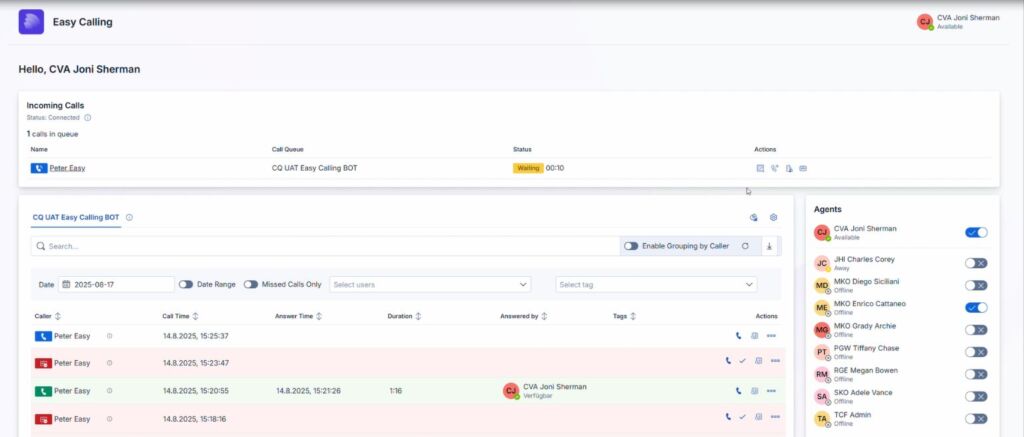The width and height of the screenshot is (1024, 437).
Task: Turn on Missed Calls Only filter
Action: (x=250, y=284)
